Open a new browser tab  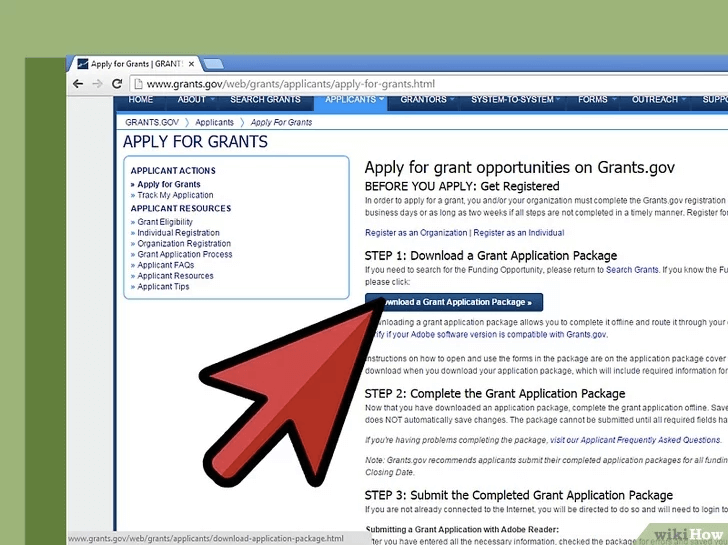pos(213,64)
